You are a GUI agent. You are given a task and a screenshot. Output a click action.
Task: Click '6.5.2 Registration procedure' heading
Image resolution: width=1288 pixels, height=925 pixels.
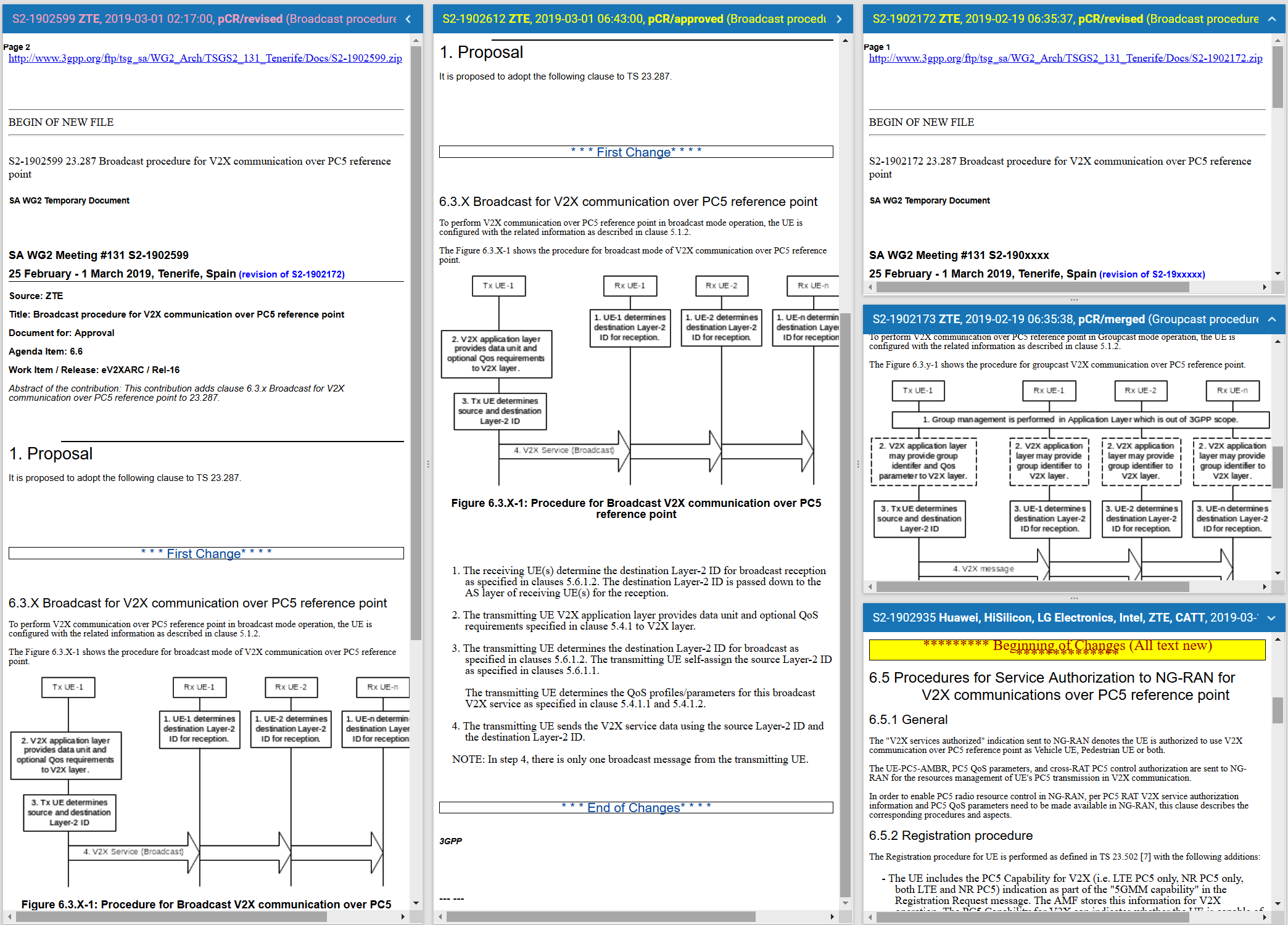coord(951,836)
